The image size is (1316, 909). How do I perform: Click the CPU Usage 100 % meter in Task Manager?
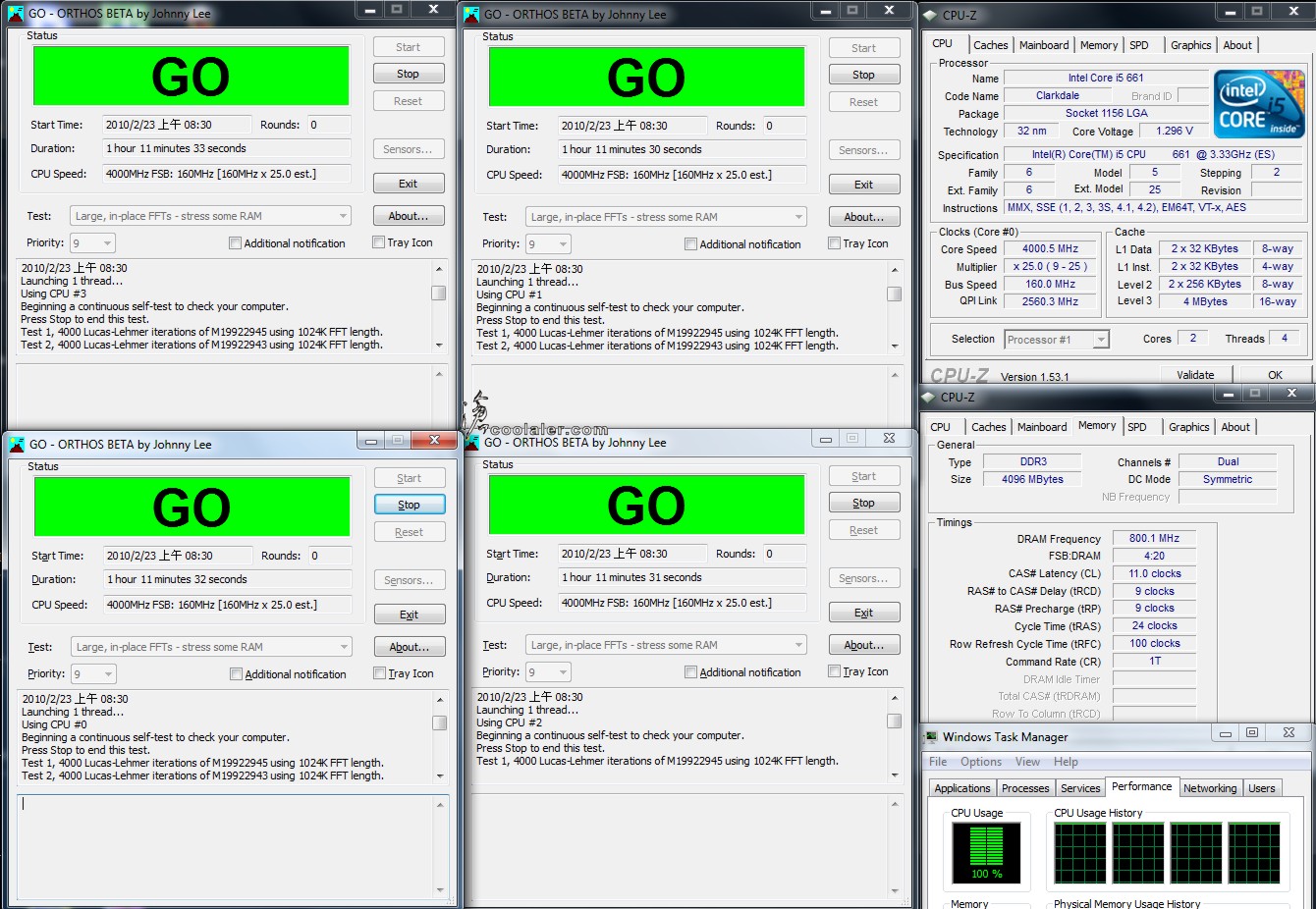click(x=986, y=852)
